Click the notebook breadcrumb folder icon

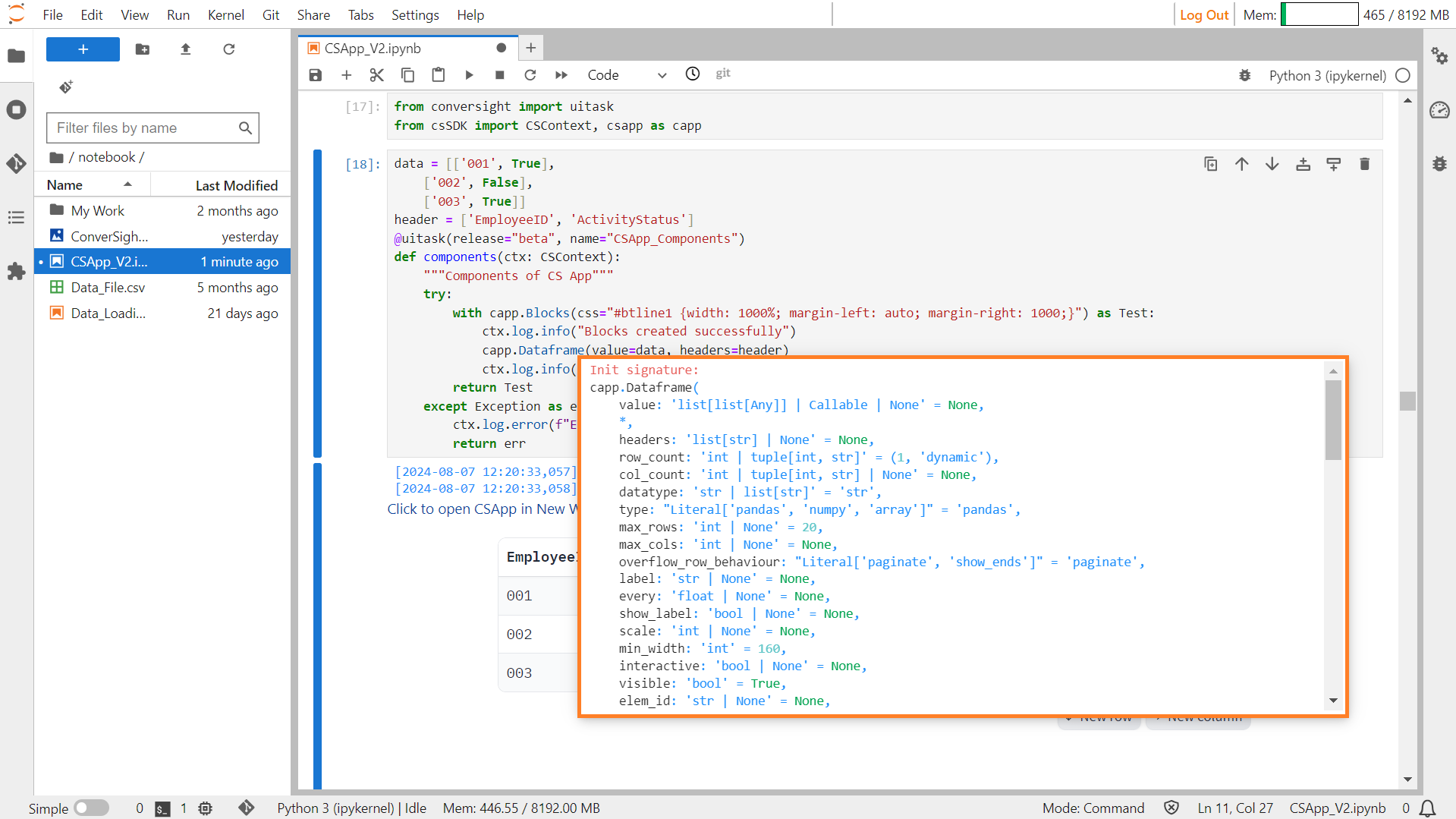click(x=56, y=157)
